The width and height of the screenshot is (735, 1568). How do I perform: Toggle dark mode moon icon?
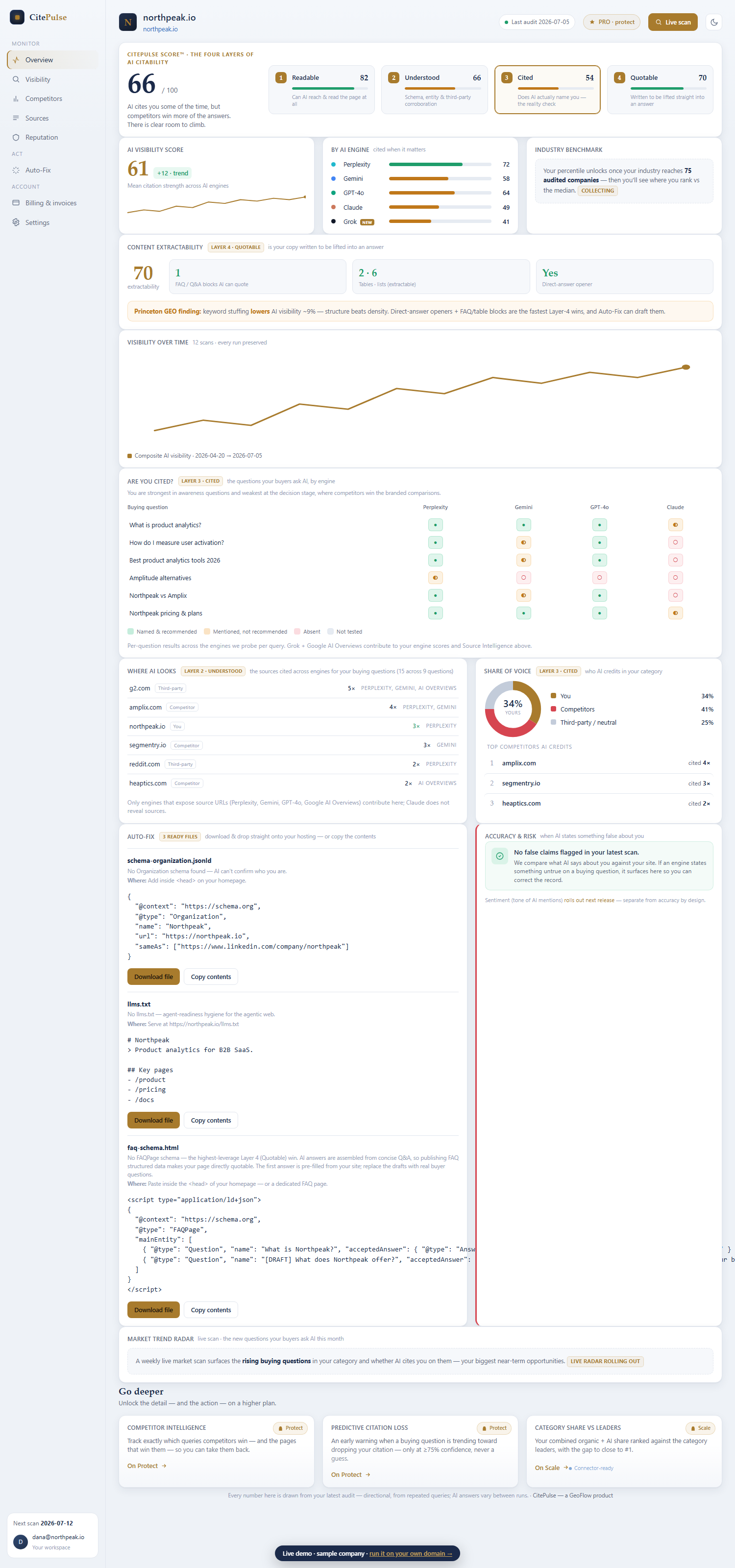[714, 23]
